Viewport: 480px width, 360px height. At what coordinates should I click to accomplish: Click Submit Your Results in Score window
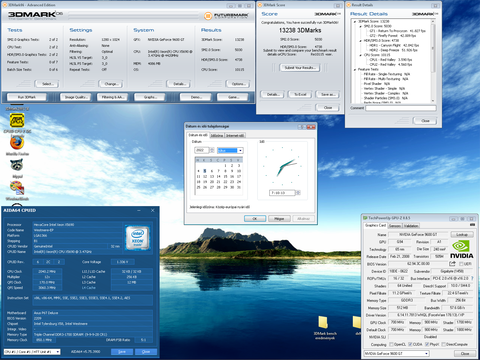tap(299, 68)
